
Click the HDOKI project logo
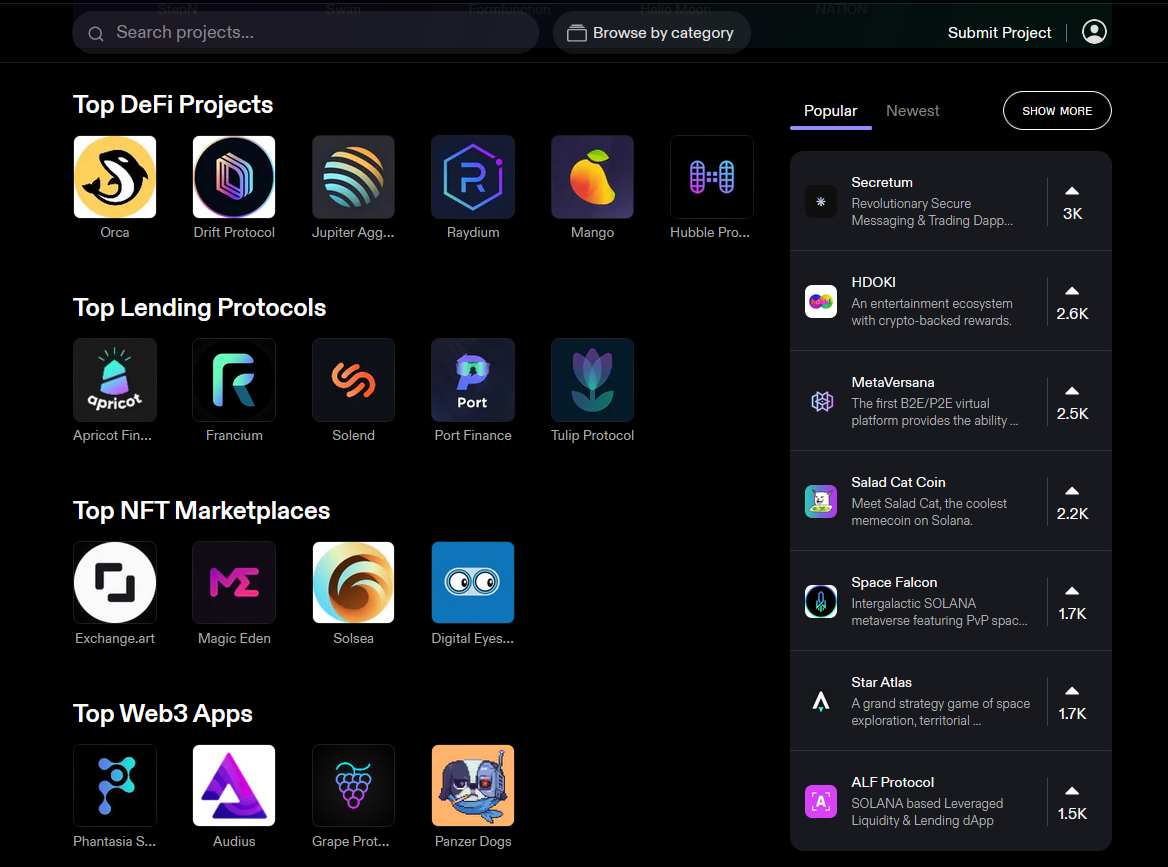point(821,302)
